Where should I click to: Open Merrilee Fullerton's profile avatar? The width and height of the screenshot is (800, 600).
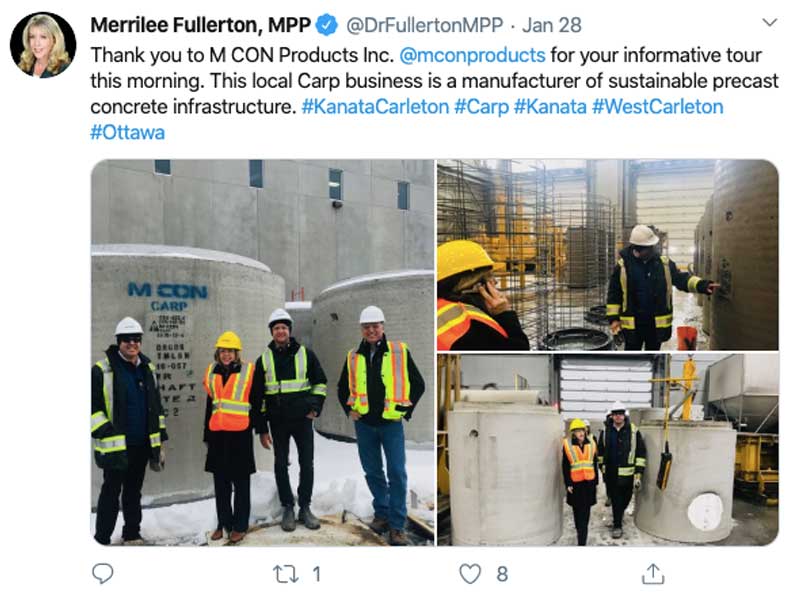point(43,45)
